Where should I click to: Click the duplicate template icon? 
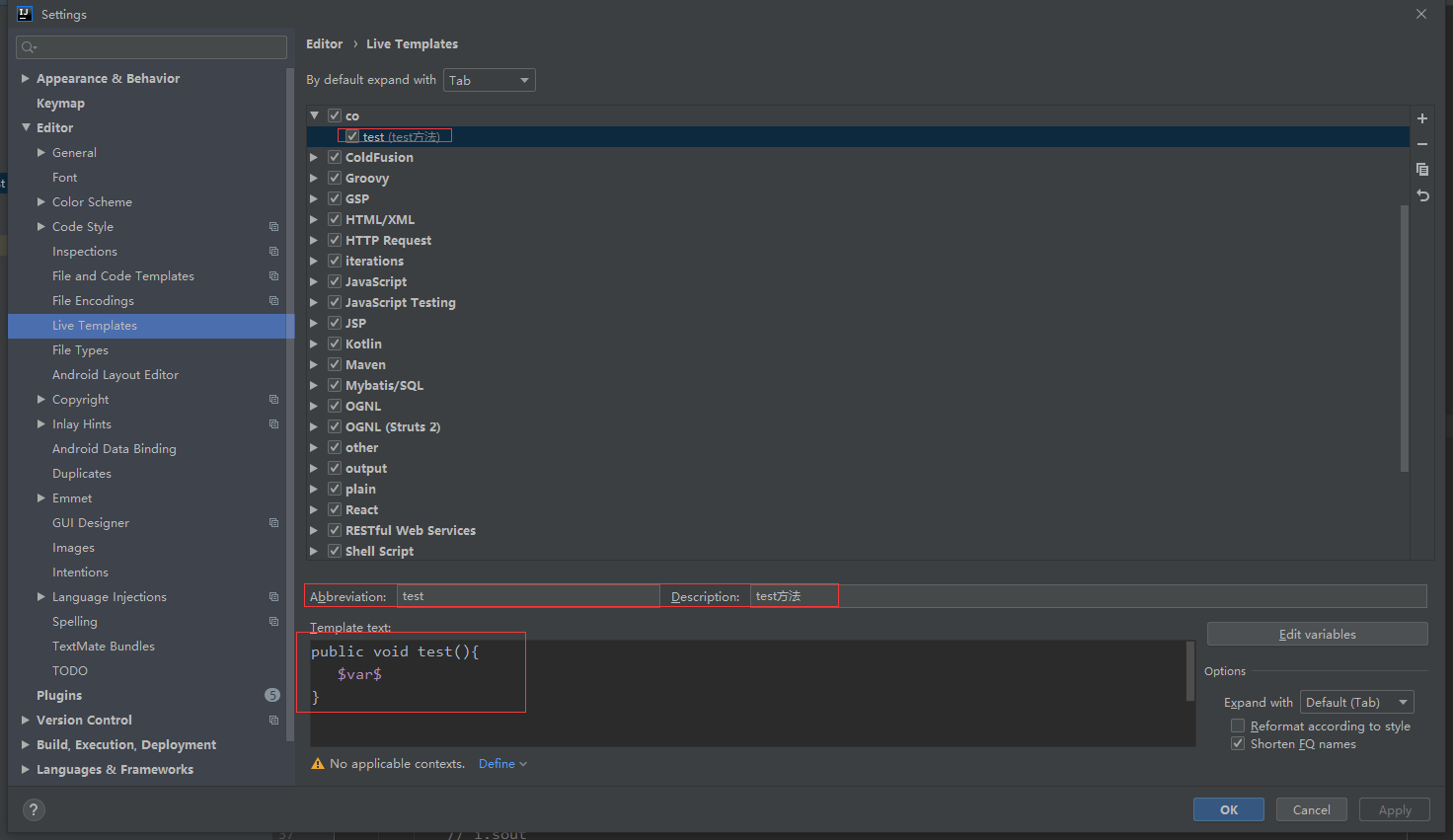point(1422,170)
